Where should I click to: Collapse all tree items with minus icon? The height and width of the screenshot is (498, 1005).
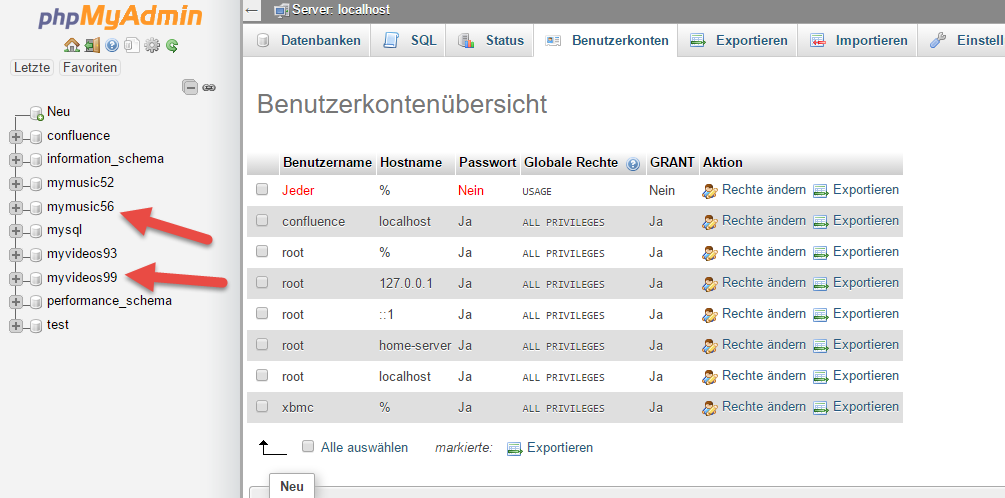tap(190, 87)
